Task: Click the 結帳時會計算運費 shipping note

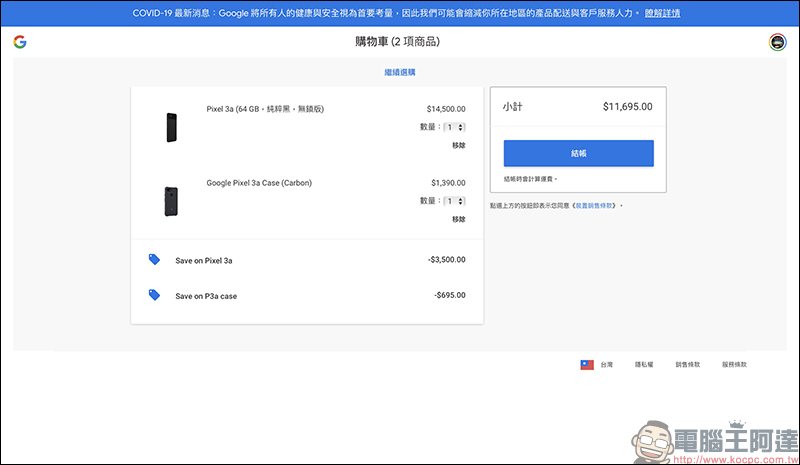Action: tap(530, 179)
